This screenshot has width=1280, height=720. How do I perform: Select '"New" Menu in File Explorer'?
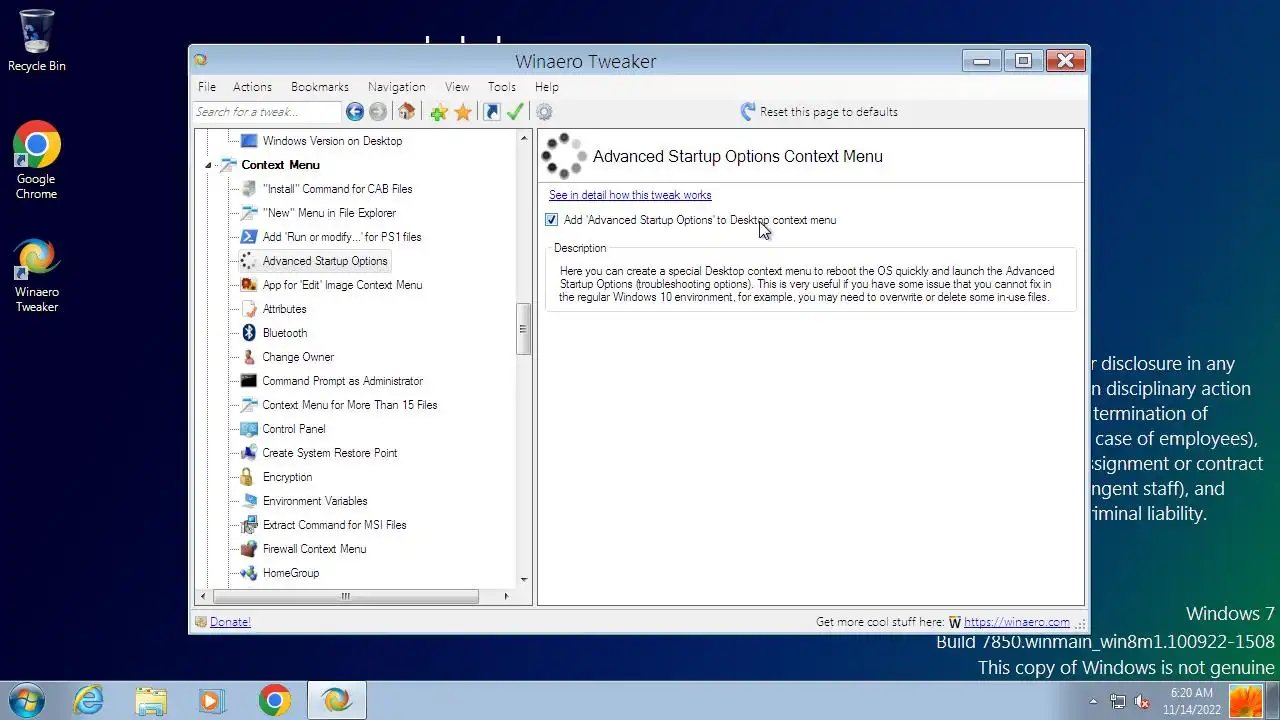coord(329,213)
